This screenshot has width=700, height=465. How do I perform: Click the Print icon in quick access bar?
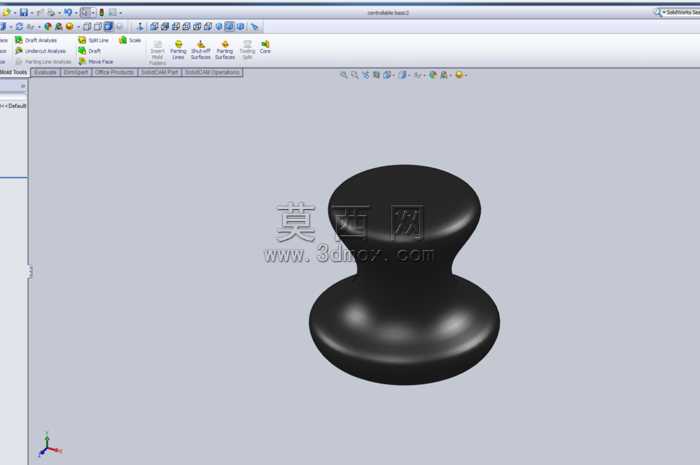pos(51,12)
